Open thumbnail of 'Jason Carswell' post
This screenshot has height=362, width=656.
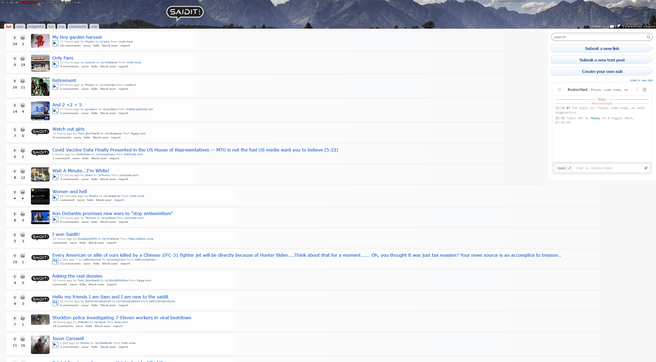[40, 344]
